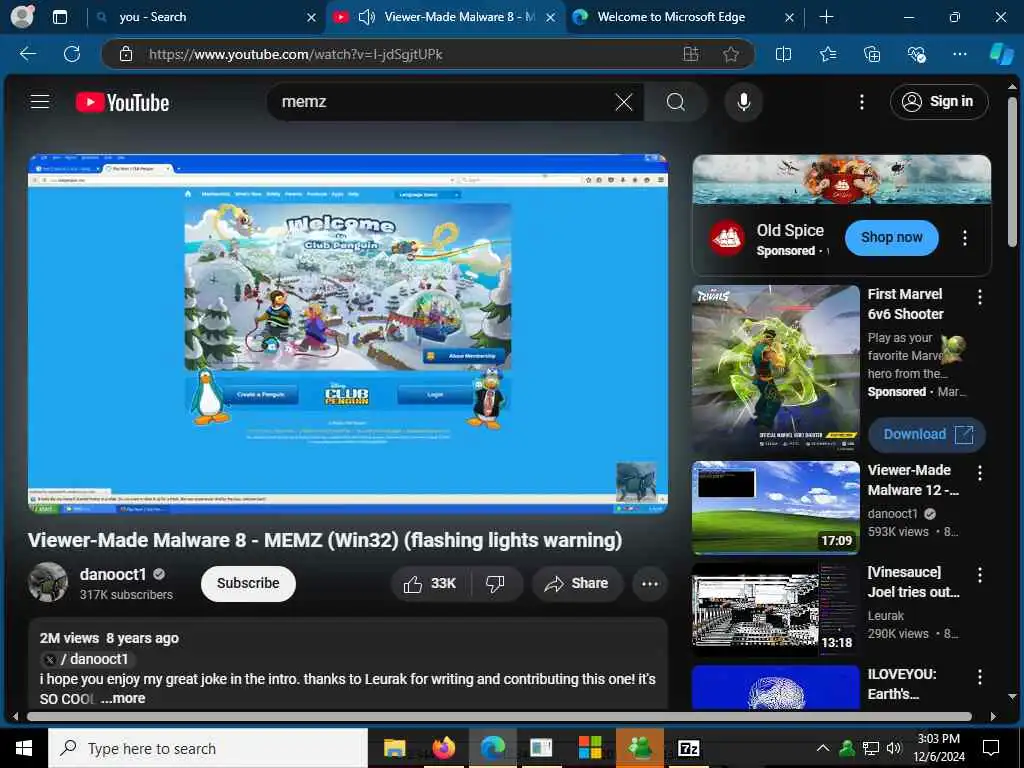Shop now on Old Spice ad
The width and height of the screenshot is (1024, 768).
(891, 238)
